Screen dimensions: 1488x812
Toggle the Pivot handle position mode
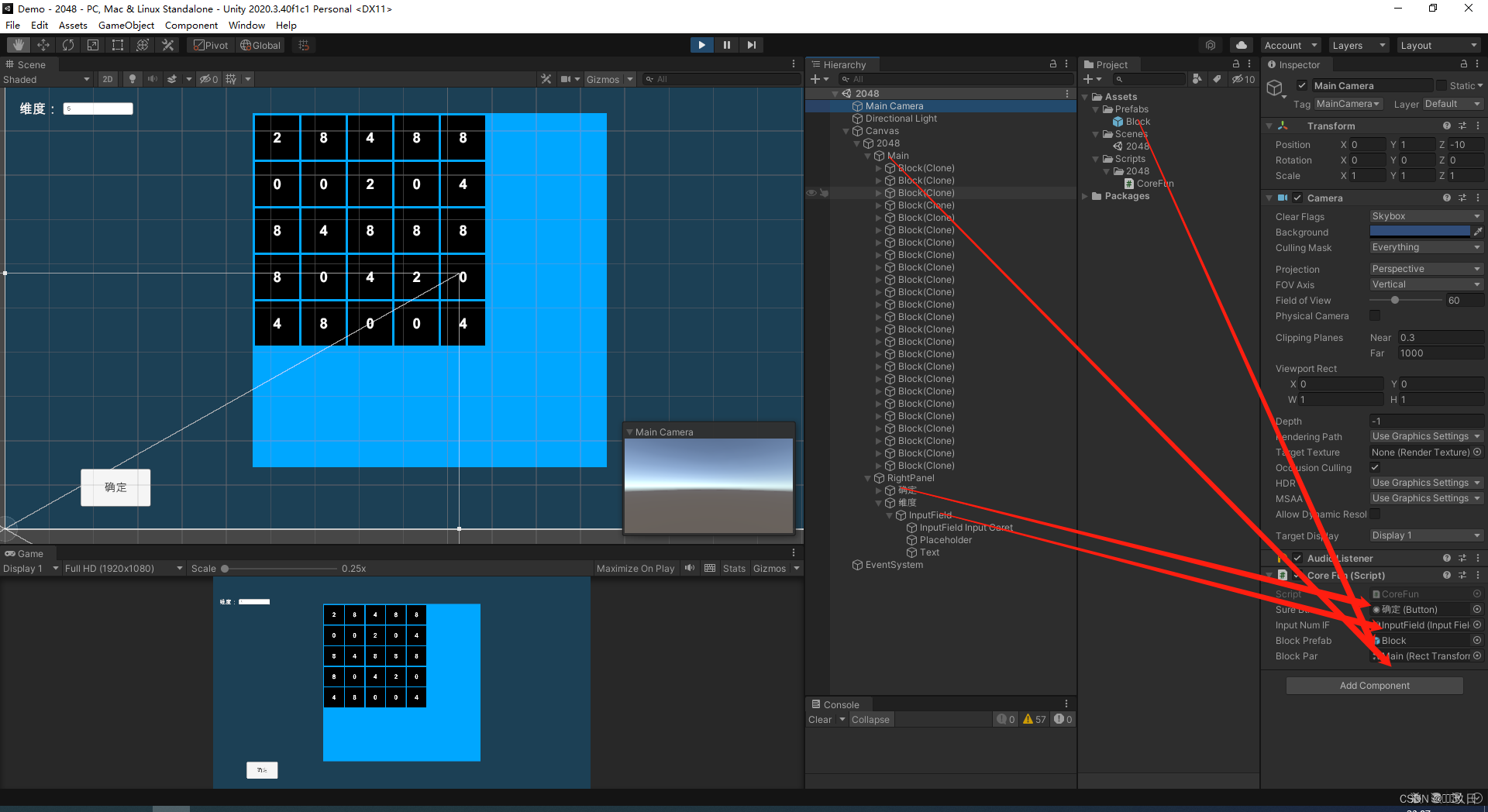click(x=210, y=44)
